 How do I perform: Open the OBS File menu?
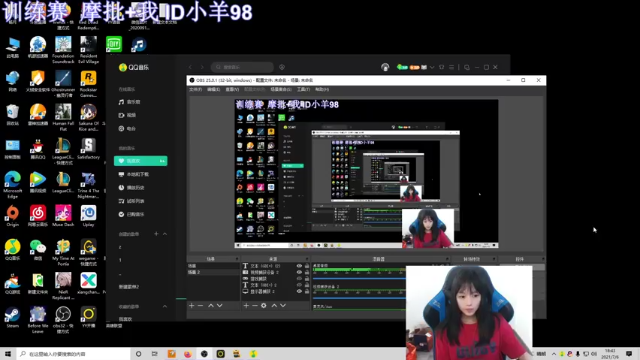pyautogui.click(x=196, y=89)
